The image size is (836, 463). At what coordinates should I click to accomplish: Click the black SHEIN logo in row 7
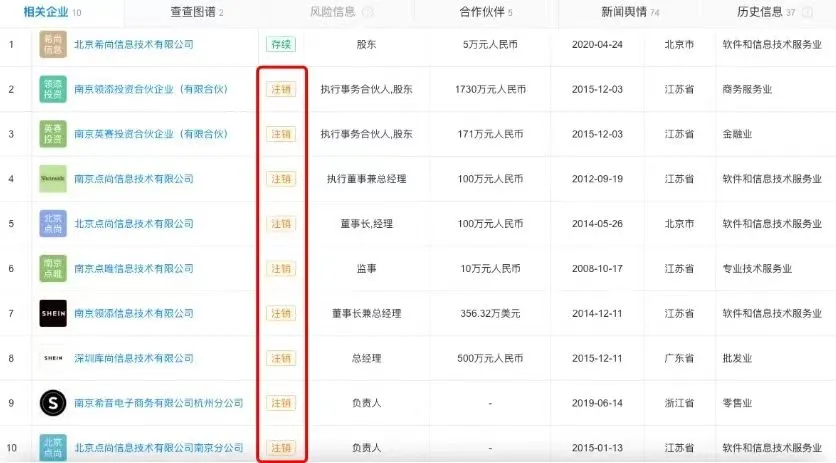pos(53,313)
